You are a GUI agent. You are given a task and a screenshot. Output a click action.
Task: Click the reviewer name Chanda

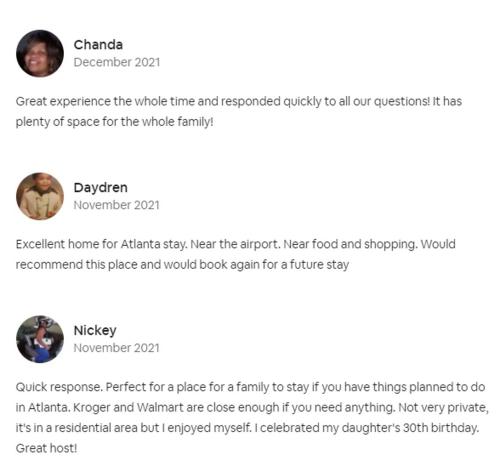pyautogui.click(x=98, y=45)
